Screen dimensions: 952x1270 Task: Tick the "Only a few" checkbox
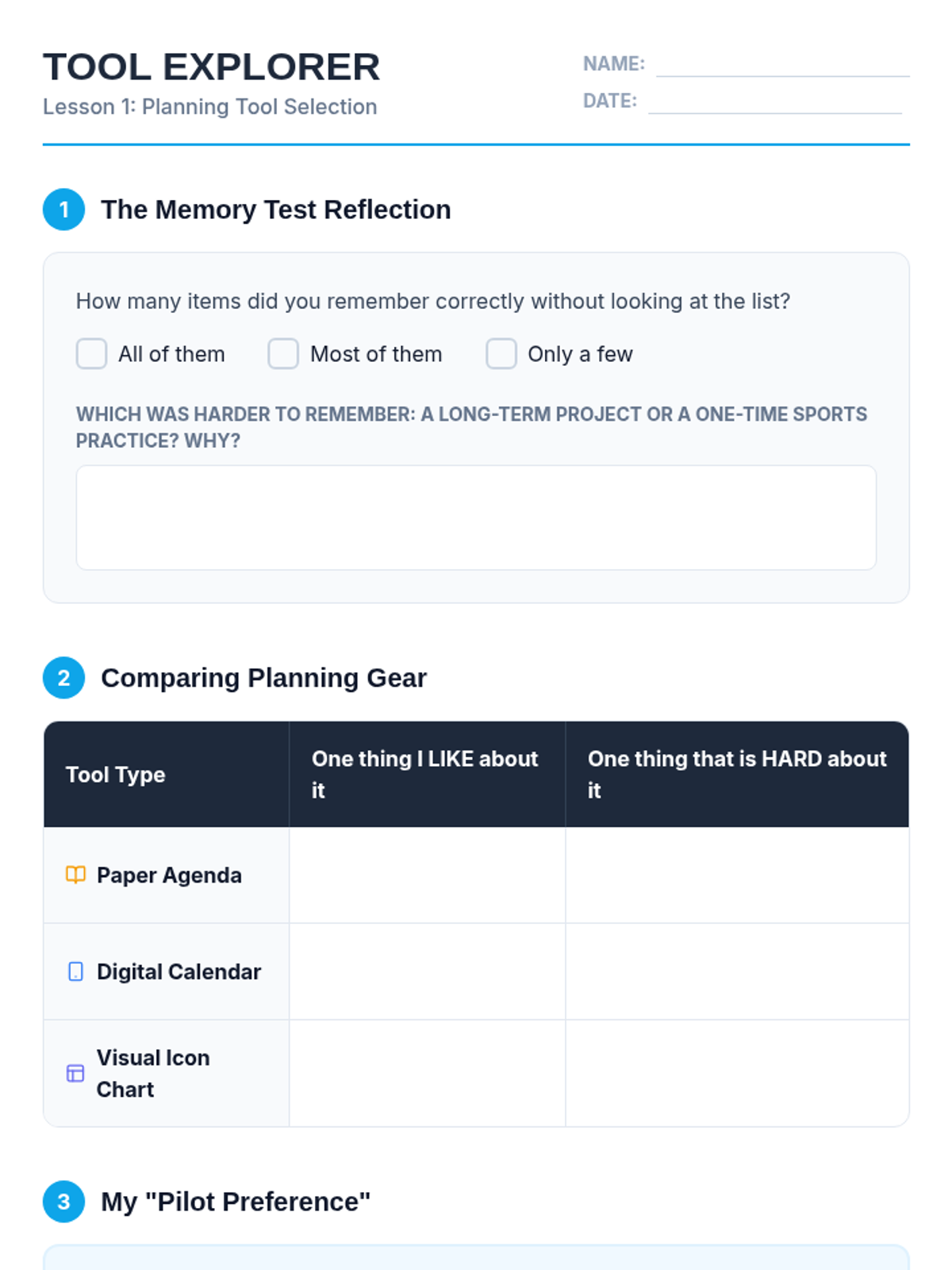[x=501, y=354]
